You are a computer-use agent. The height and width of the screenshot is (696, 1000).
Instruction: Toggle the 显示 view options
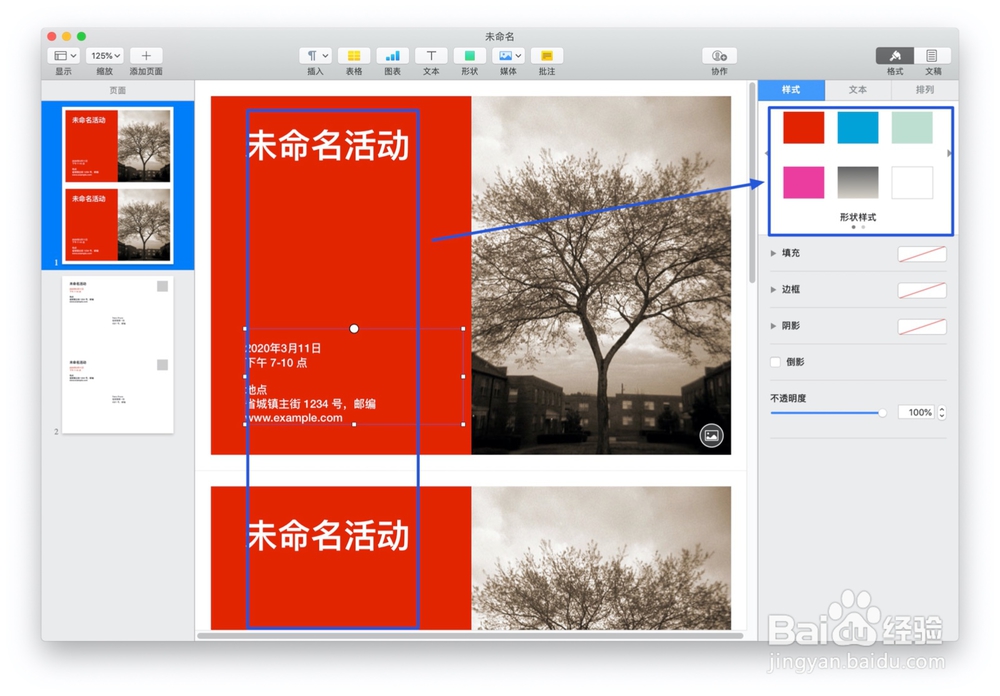(x=62, y=55)
